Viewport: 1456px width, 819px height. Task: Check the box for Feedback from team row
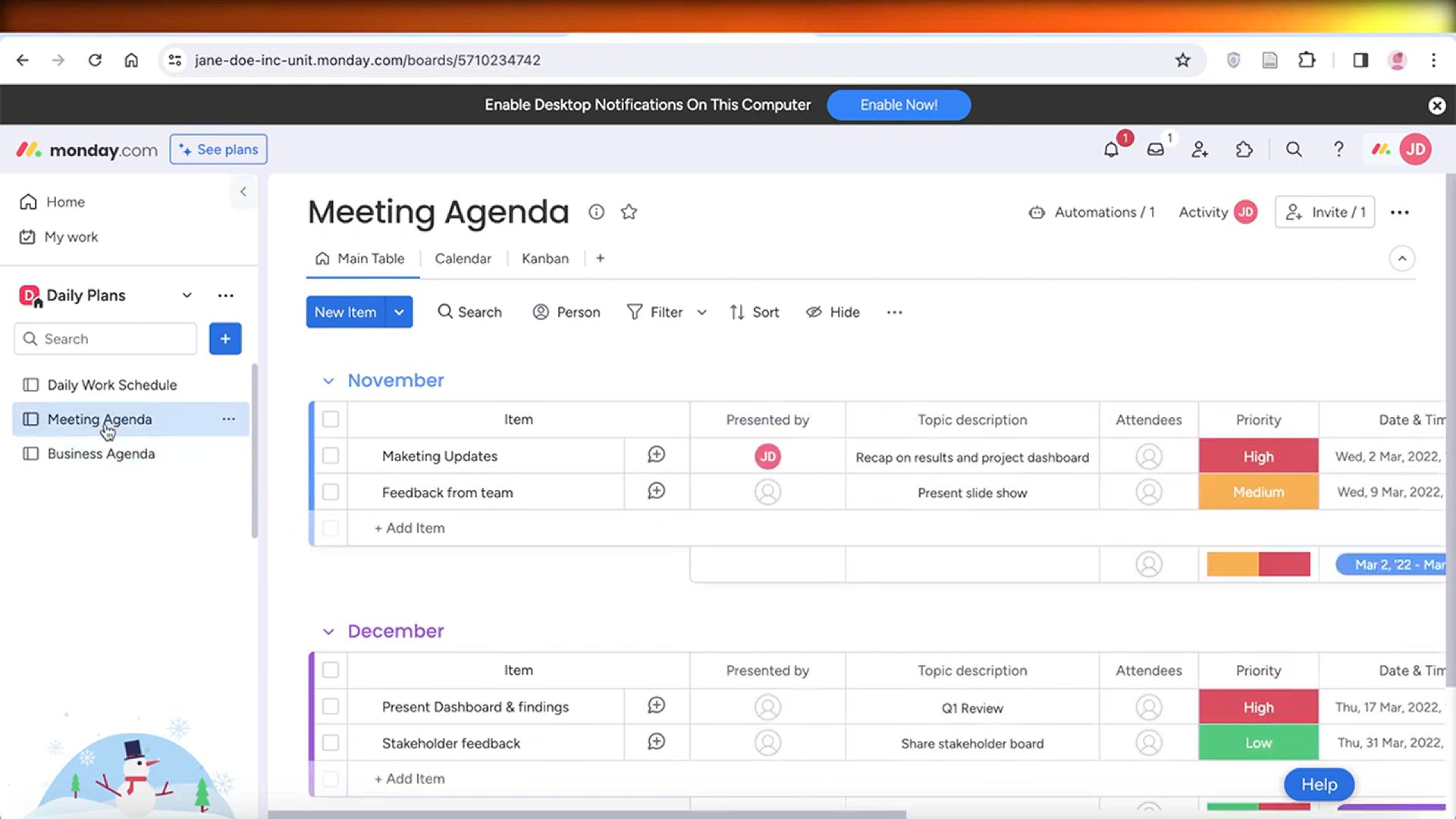point(331,492)
